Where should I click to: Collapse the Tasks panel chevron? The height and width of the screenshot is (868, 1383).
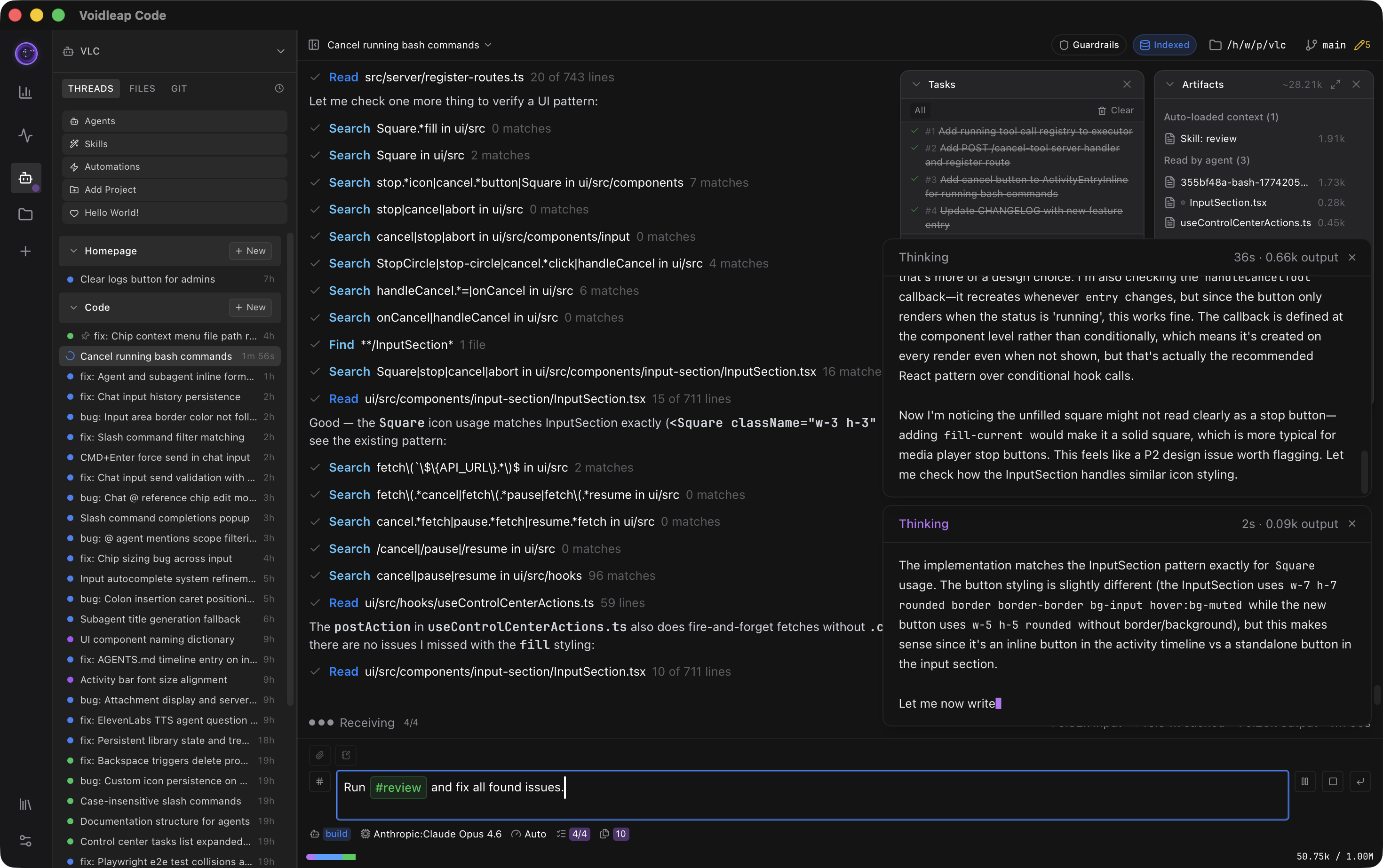pyautogui.click(x=916, y=84)
